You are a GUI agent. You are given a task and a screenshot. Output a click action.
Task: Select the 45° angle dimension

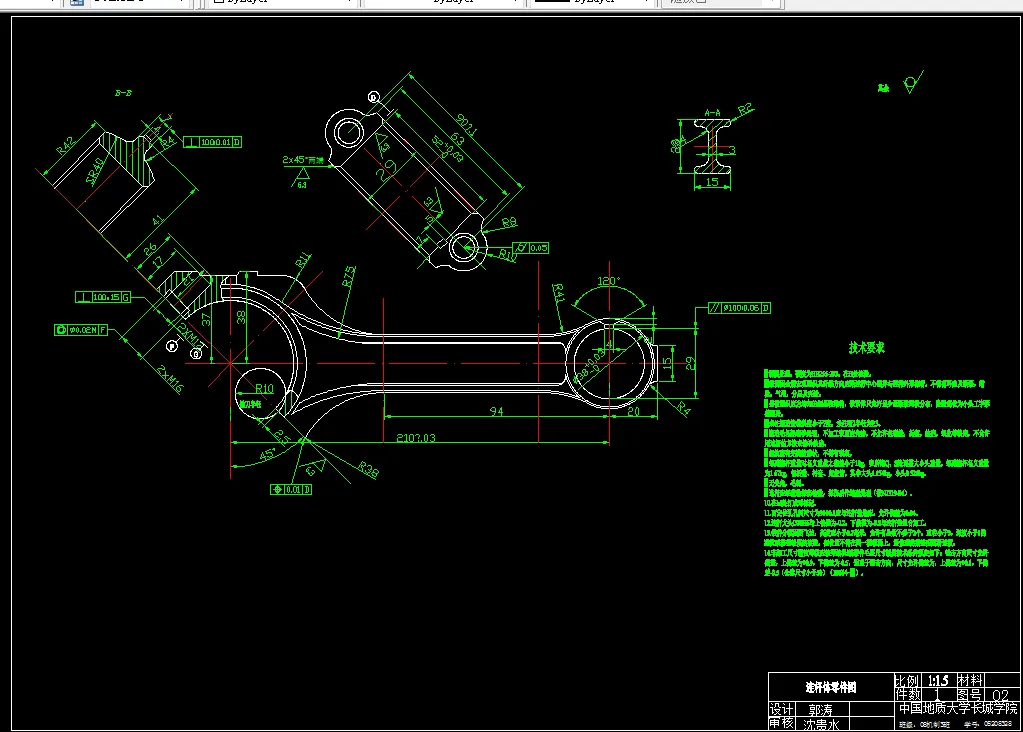pos(267,455)
